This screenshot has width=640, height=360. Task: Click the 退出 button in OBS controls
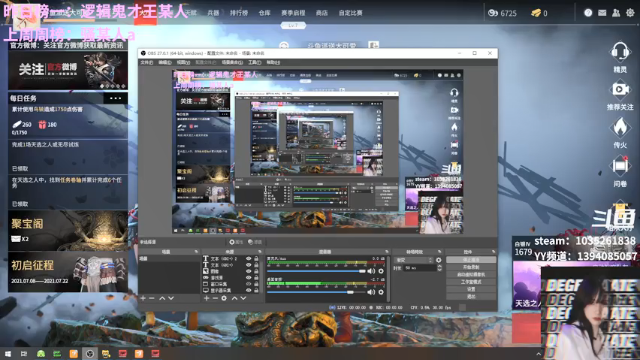(471, 296)
